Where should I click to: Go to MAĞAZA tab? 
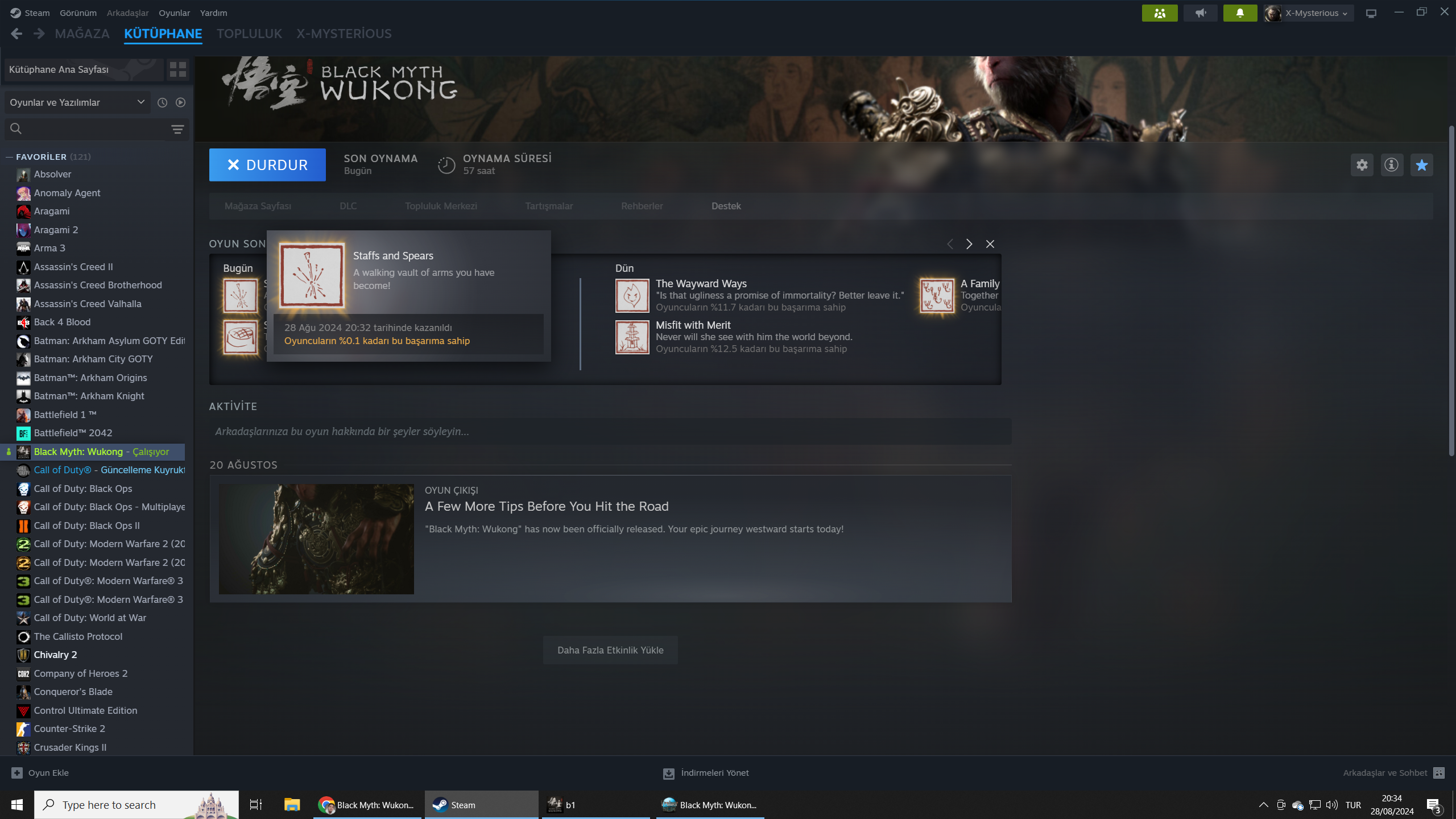tap(82, 34)
